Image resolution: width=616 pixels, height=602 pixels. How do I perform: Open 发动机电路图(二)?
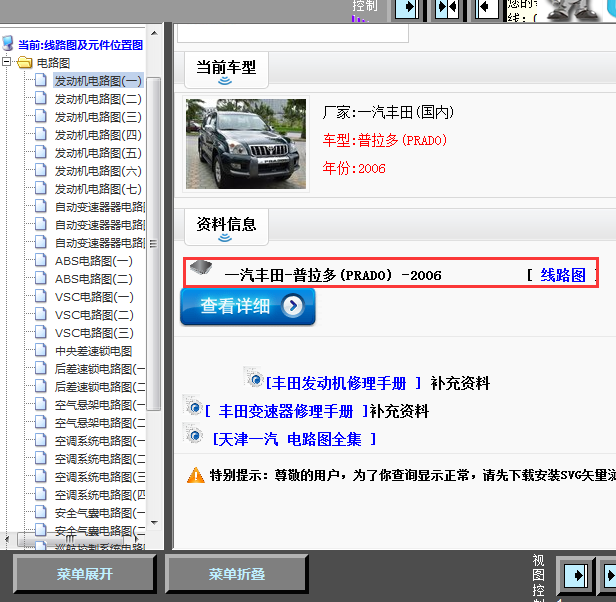click(x=98, y=99)
